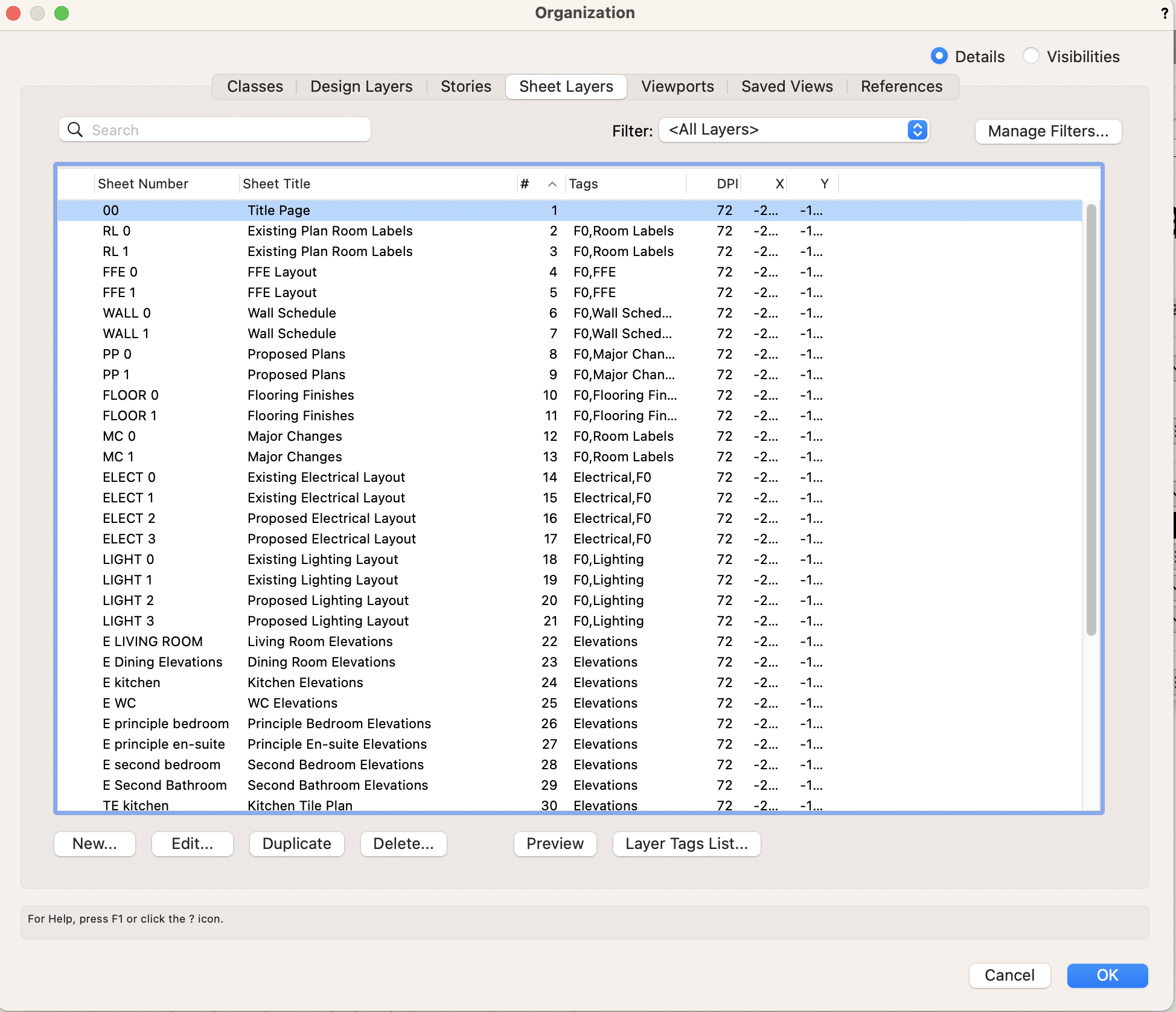Image resolution: width=1176 pixels, height=1012 pixels.
Task: Open the Layer Tags List dialog
Action: (x=686, y=844)
